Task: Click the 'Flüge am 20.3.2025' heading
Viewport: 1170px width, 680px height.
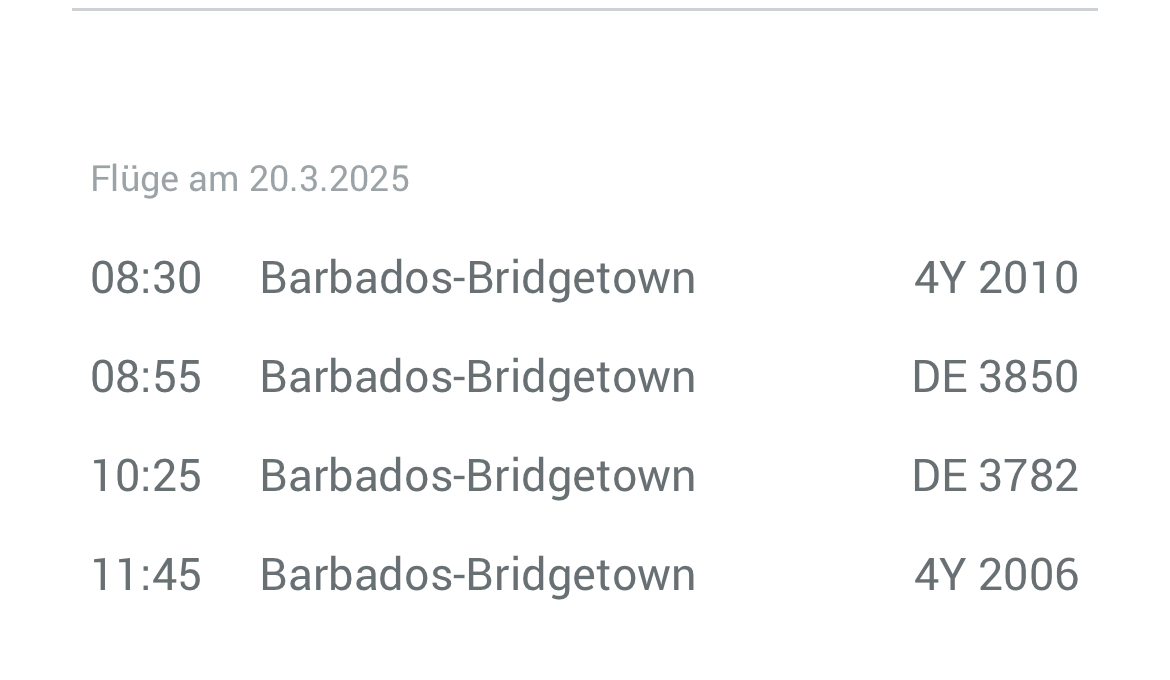Action: click(250, 180)
